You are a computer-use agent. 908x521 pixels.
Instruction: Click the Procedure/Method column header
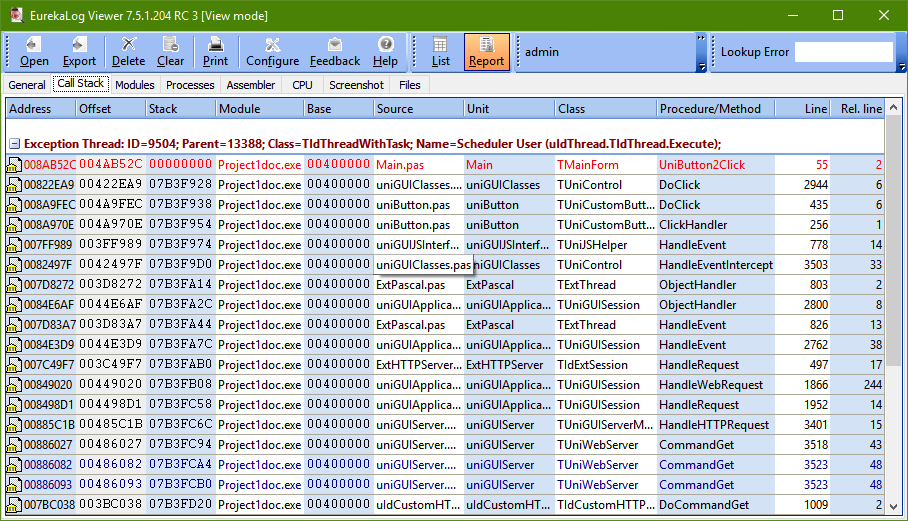click(x=710, y=109)
